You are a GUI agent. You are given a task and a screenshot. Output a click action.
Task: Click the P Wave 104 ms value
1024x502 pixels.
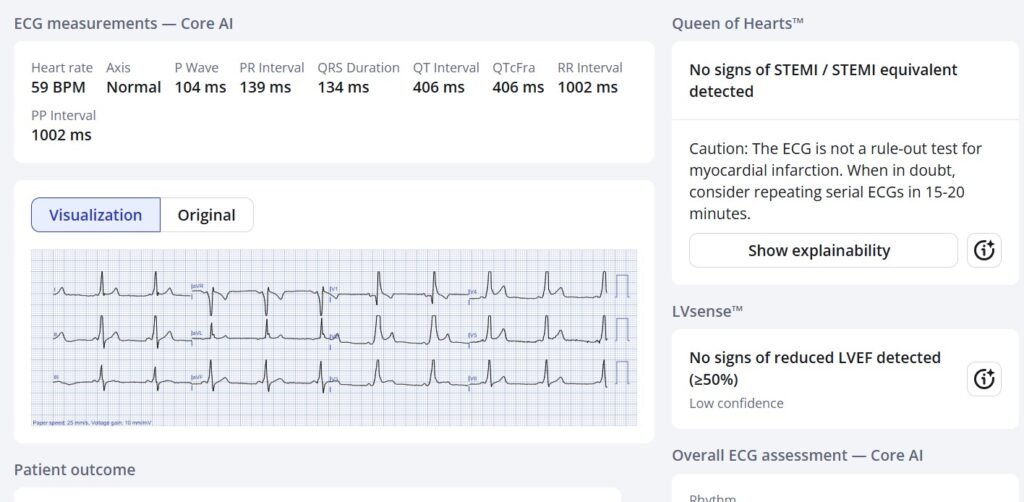[x=200, y=87]
